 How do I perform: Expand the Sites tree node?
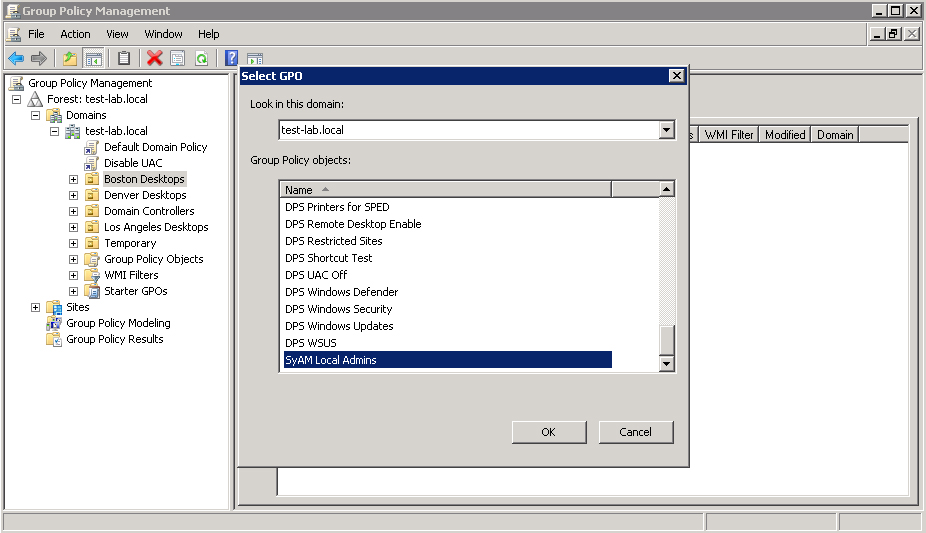[x=35, y=307]
